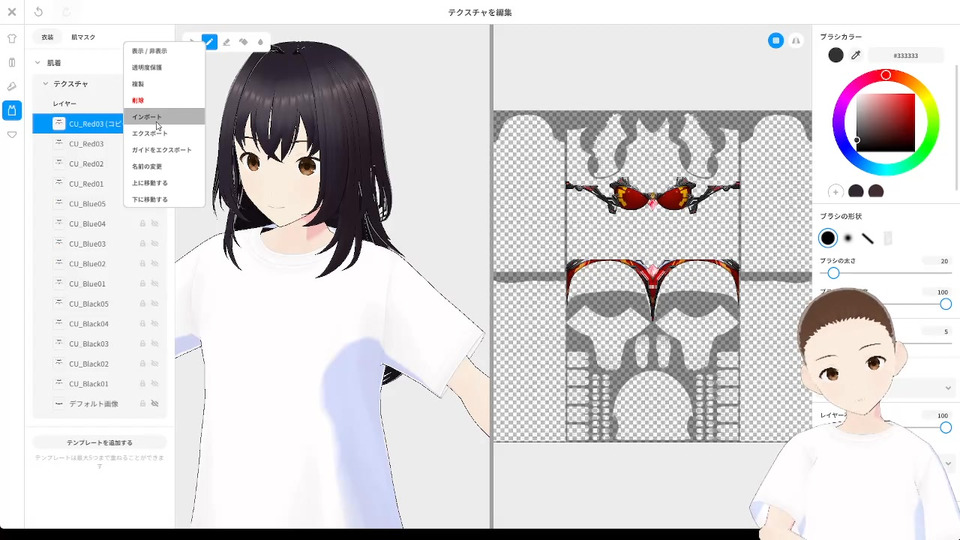Click inside the saturation square picker
This screenshot has width=960, height=540.
[885, 122]
